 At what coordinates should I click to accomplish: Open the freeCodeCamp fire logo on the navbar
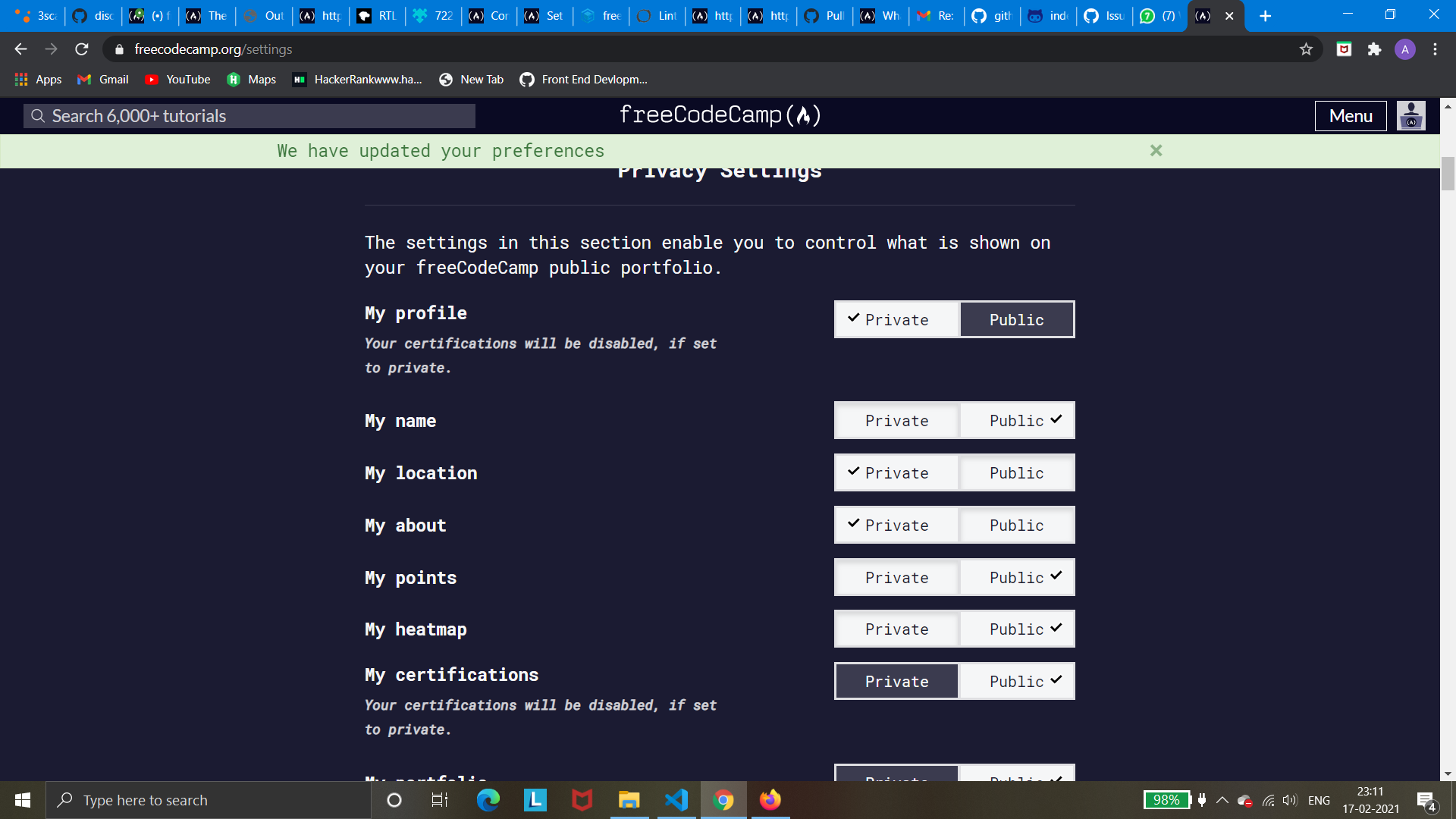(807, 115)
